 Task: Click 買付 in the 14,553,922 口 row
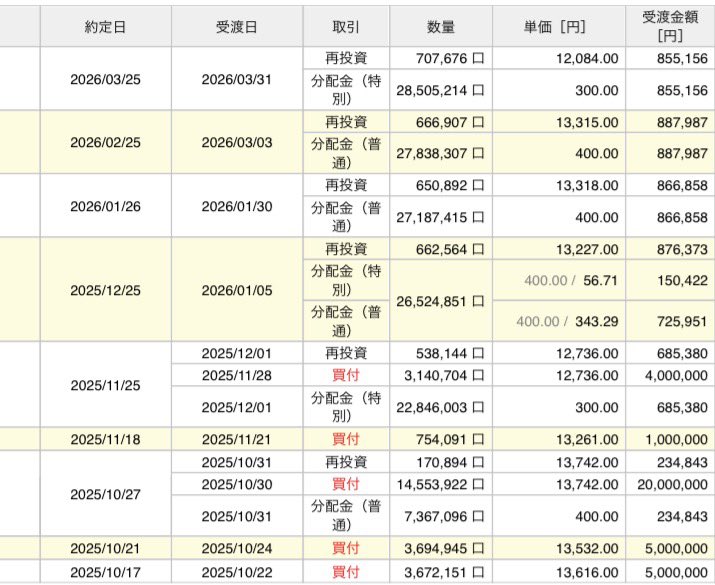[346, 484]
